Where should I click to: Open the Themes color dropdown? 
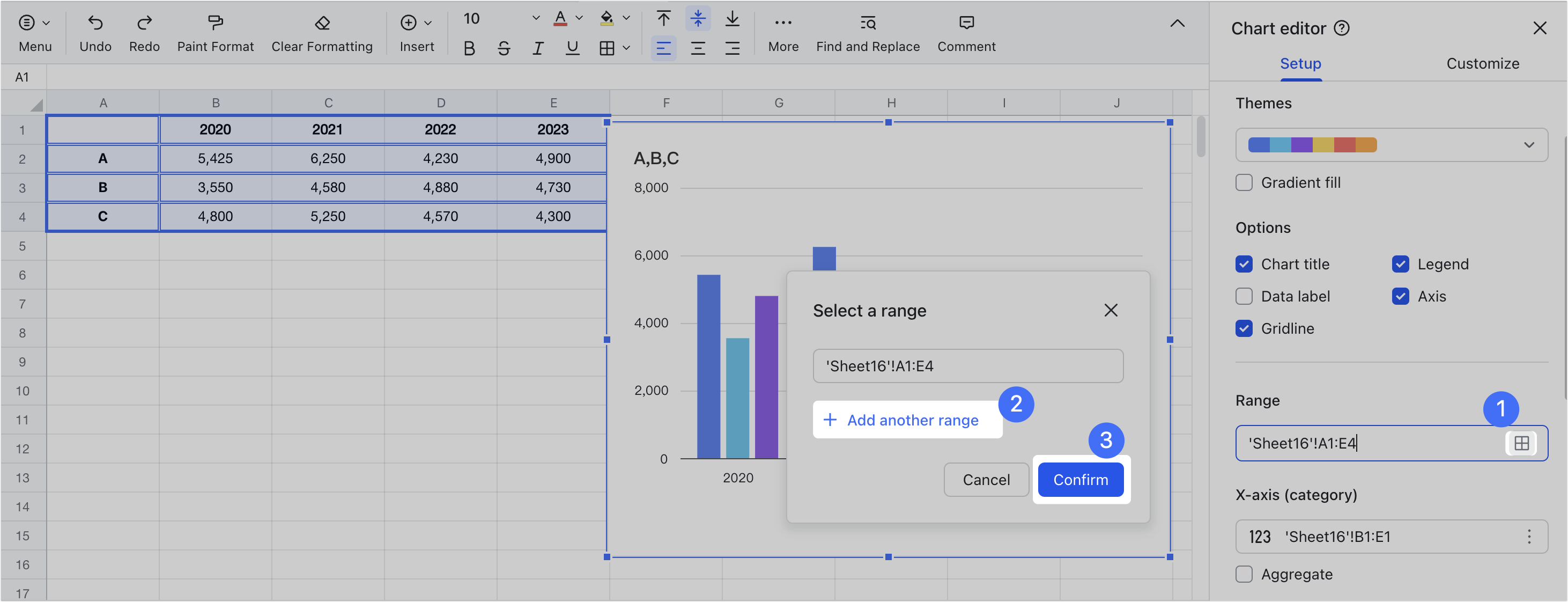coord(1529,145)
